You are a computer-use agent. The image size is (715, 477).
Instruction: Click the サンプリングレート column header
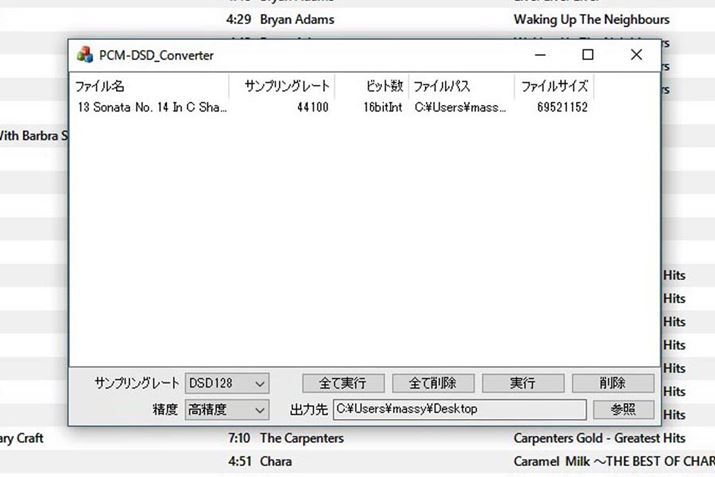tap(282, 86)
